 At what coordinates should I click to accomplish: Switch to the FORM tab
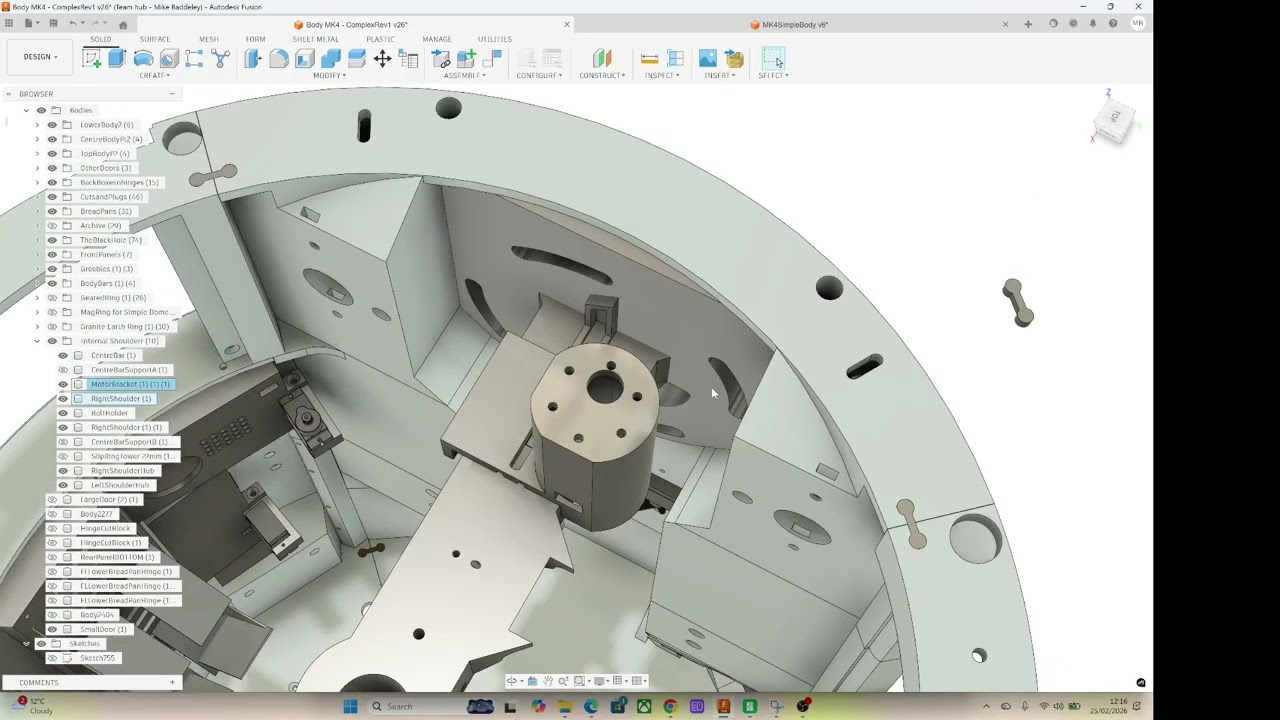(255, 39)
